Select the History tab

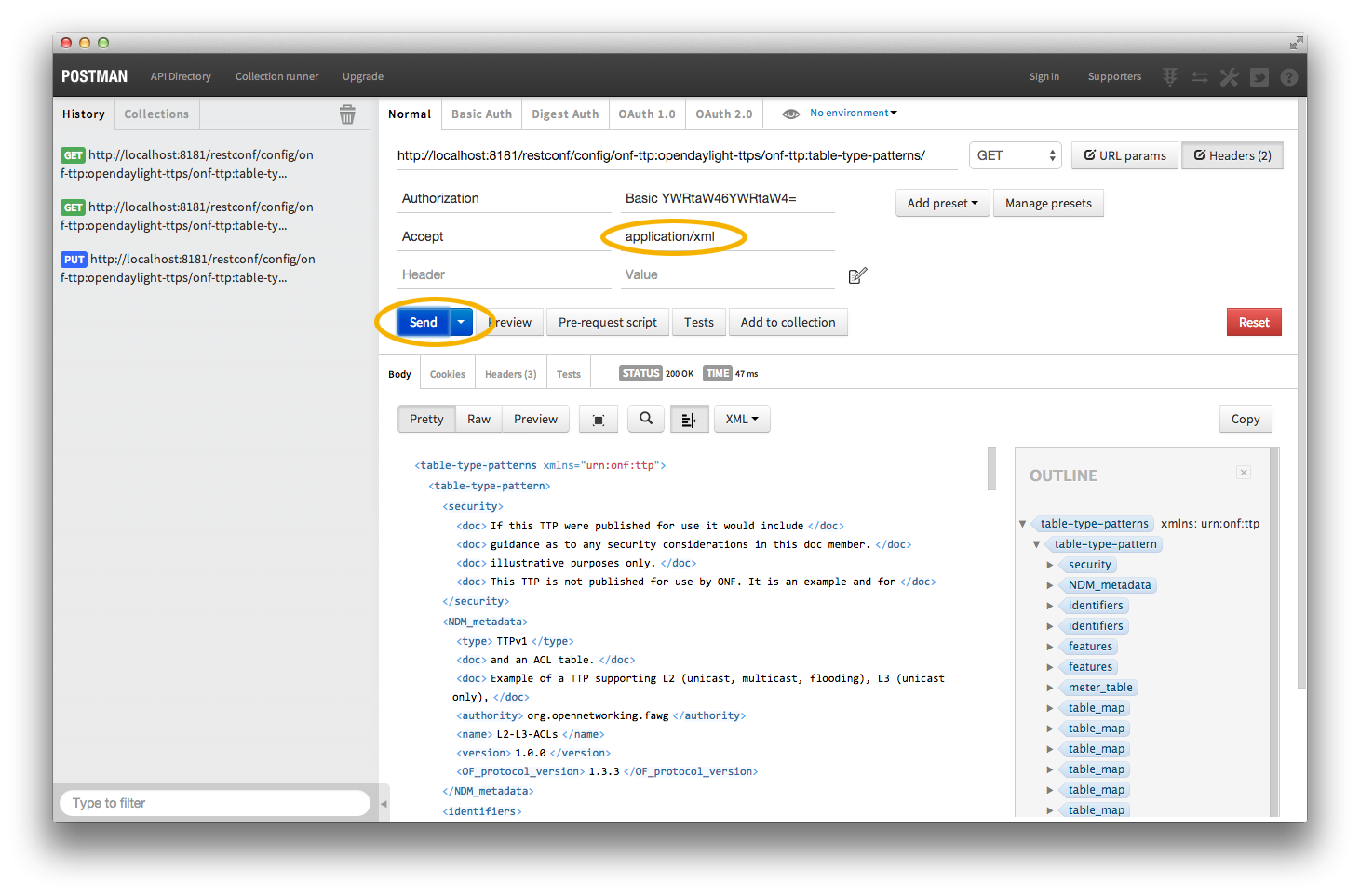(84, 114)
